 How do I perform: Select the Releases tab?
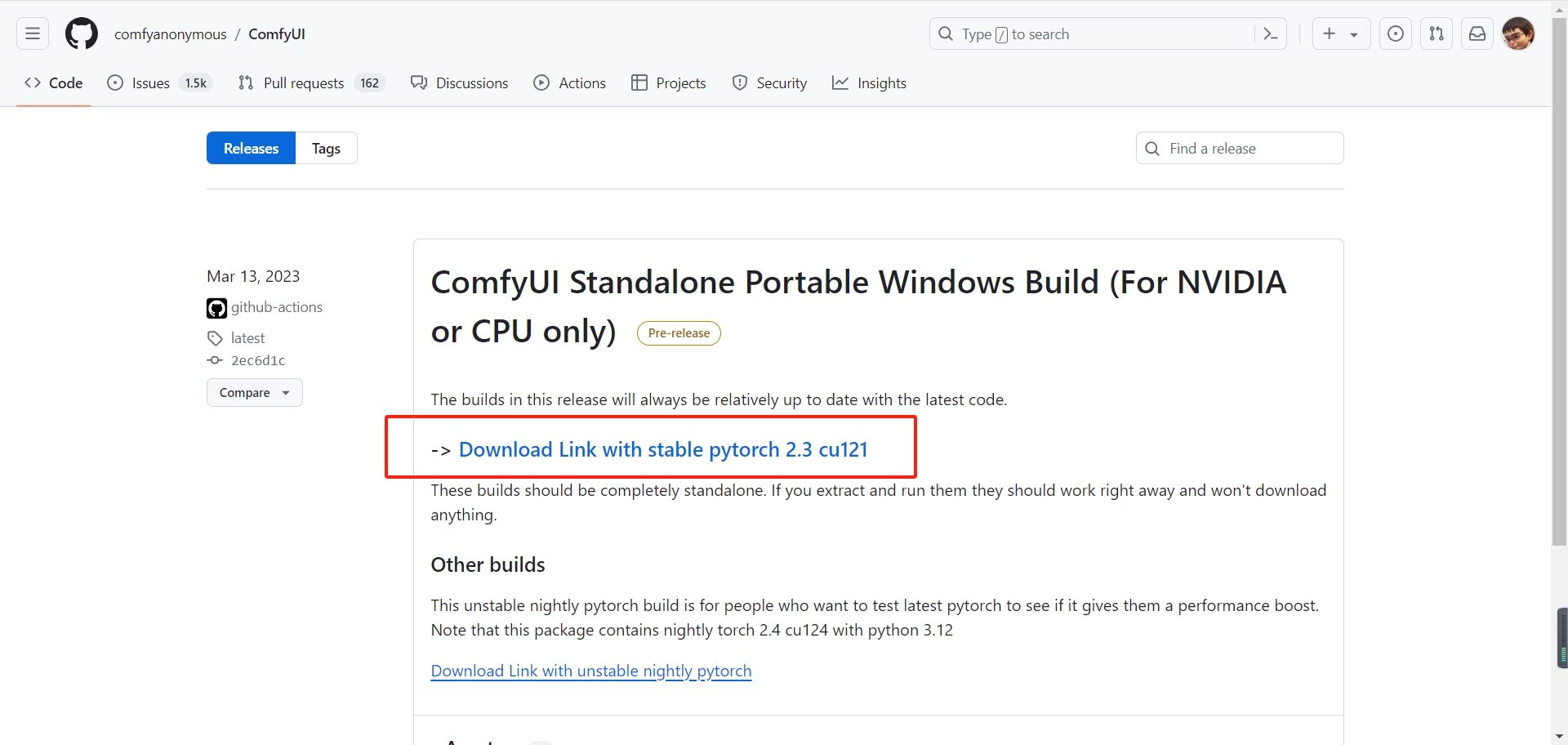(251, 148)
